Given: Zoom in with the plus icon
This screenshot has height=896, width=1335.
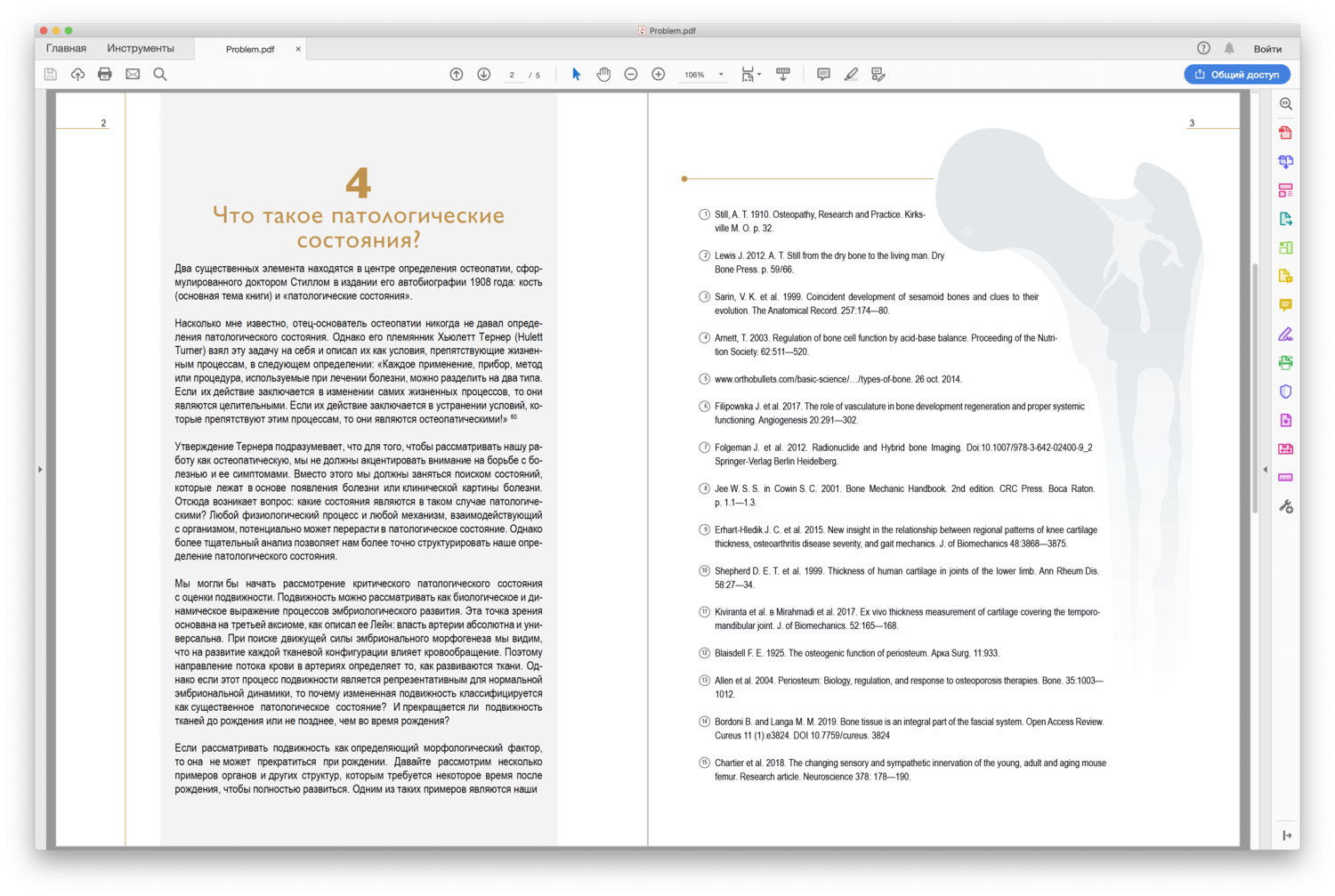Looking at the screenshot, I should click(659, 75).
